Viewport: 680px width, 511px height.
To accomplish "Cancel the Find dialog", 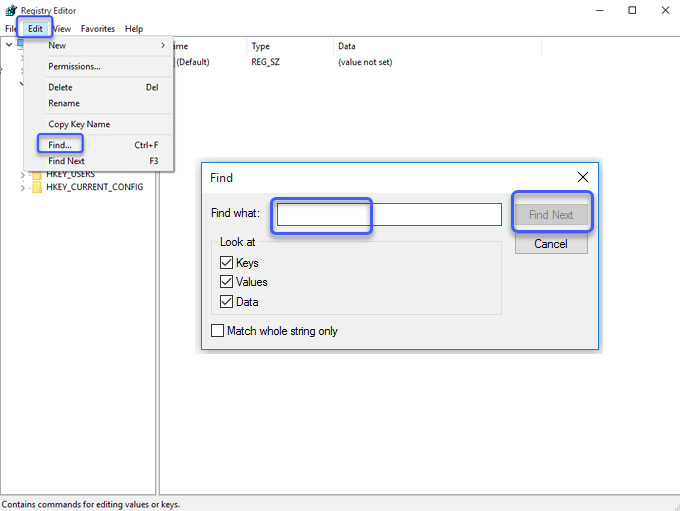I will point(551,244).
